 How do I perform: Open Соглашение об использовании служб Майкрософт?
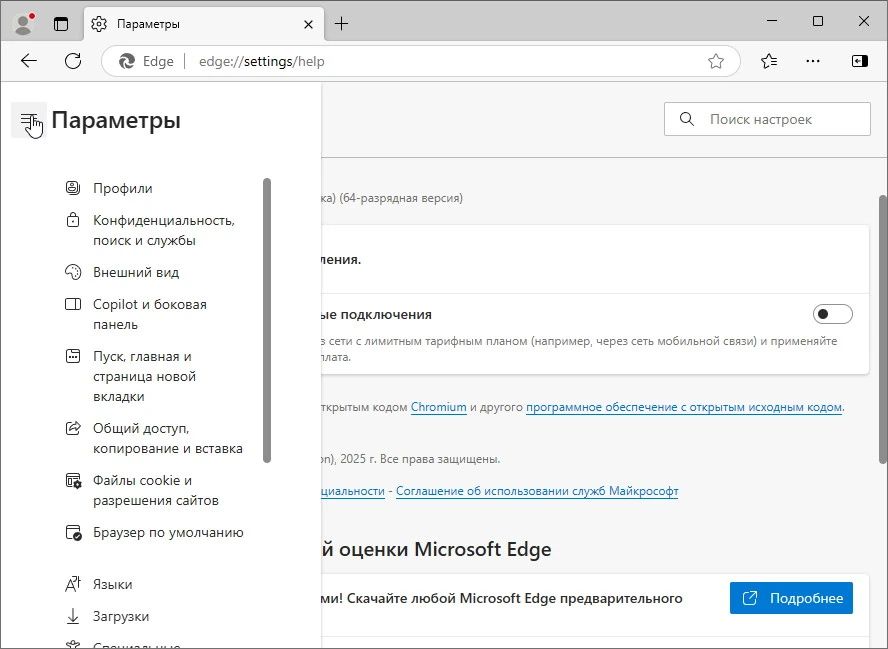click(x=537, y=490)
